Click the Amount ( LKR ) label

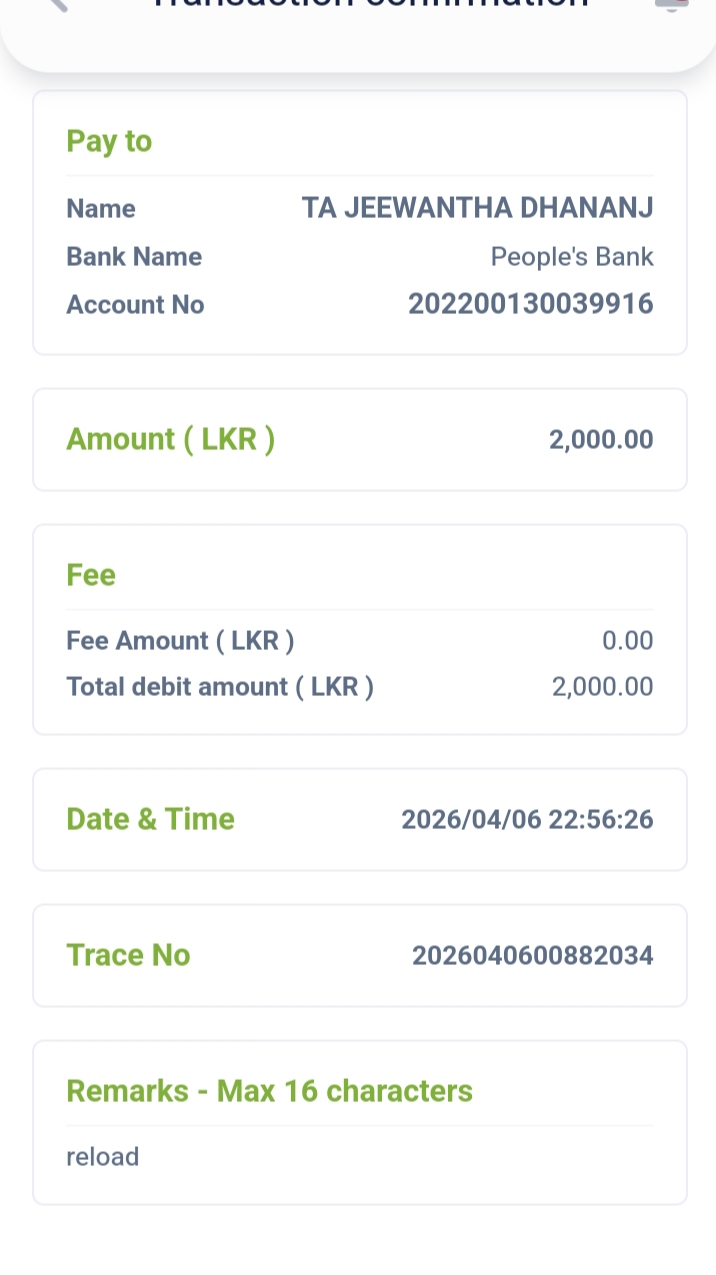(170, 439)
